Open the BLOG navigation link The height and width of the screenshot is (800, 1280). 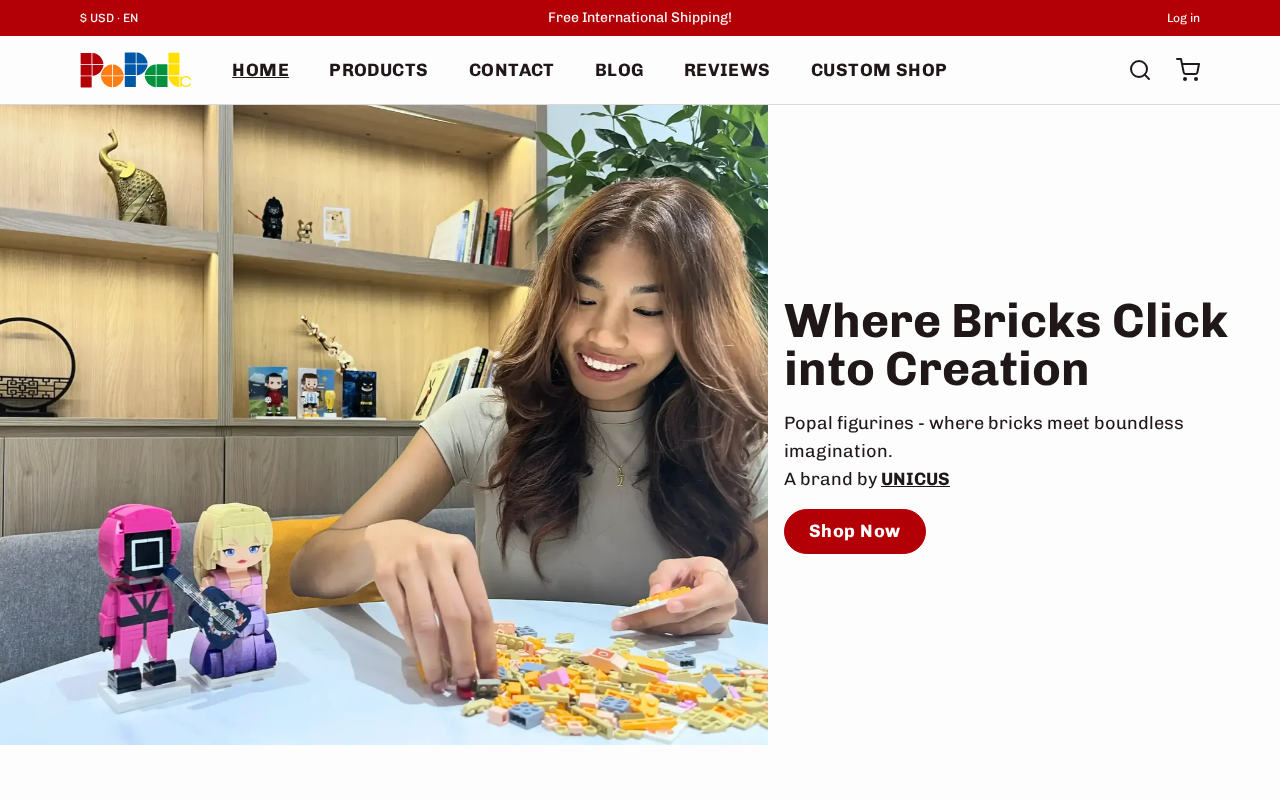point(619,70)
